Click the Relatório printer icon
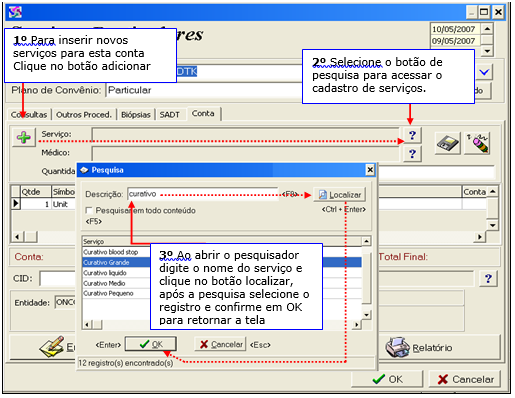Screen dimensions: 515x398 (x=397, y=347)
